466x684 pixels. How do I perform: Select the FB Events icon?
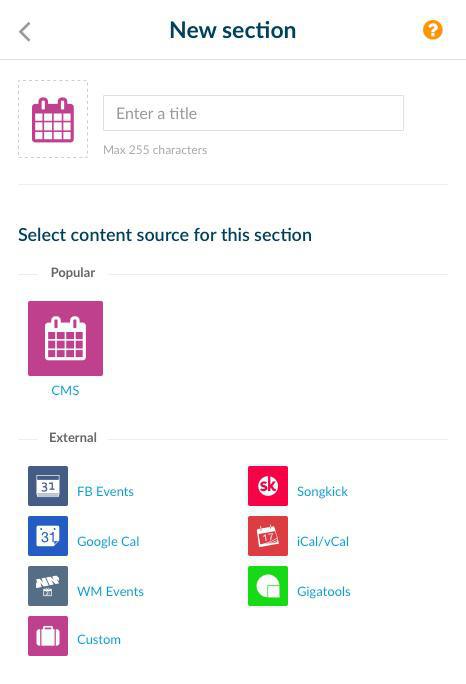click(48, 486)
